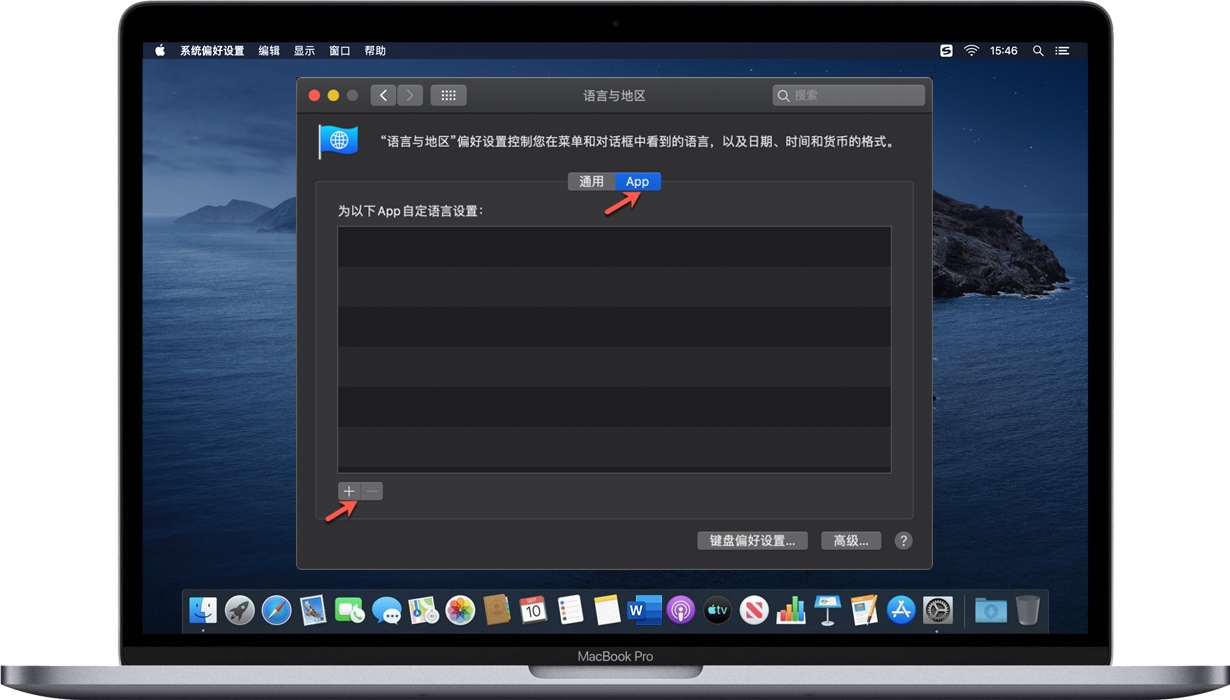The image size is (1230, 700).
Task: Open Safari from the Dock
Action: point(278,610)
